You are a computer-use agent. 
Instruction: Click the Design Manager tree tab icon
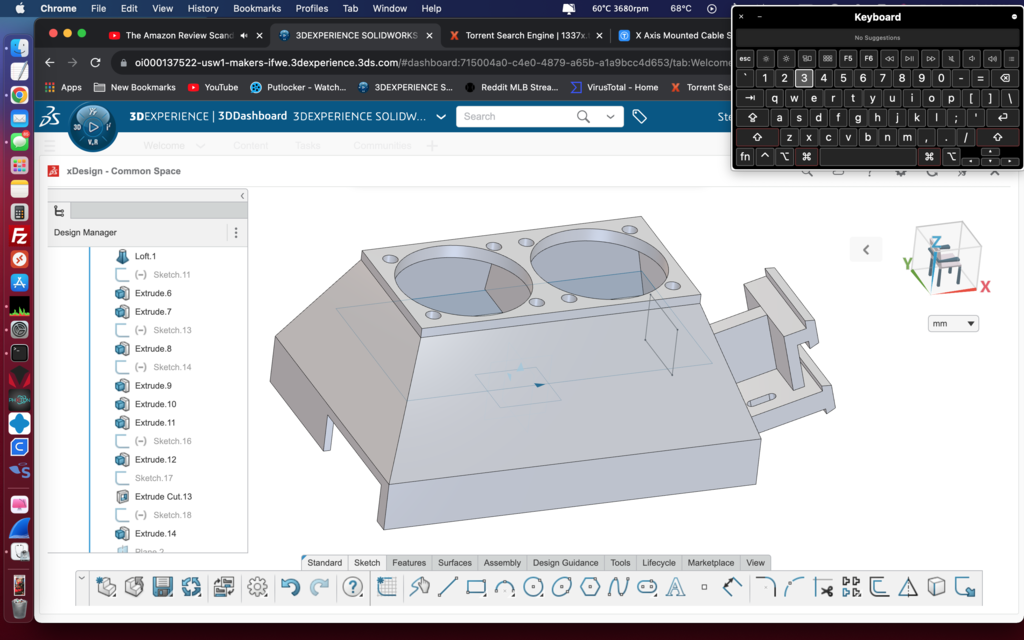pos(59,210)
